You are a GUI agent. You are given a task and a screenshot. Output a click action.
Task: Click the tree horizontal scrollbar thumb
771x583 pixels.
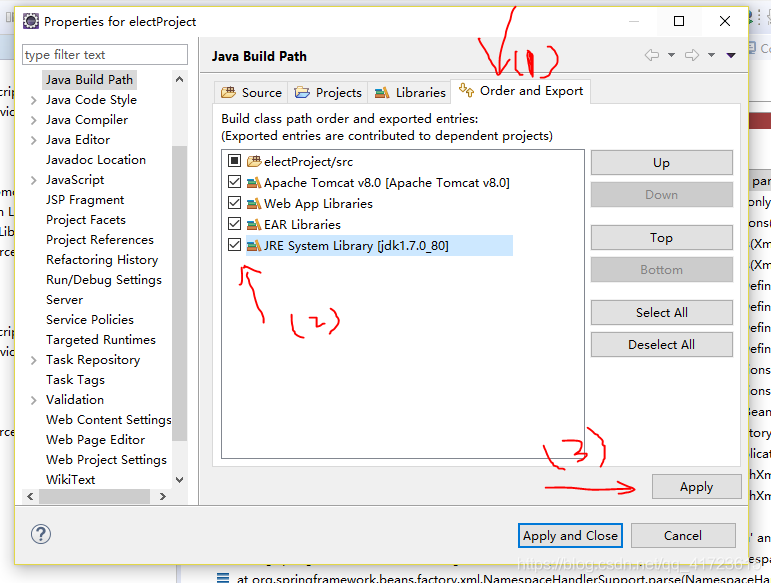(94, 496)
